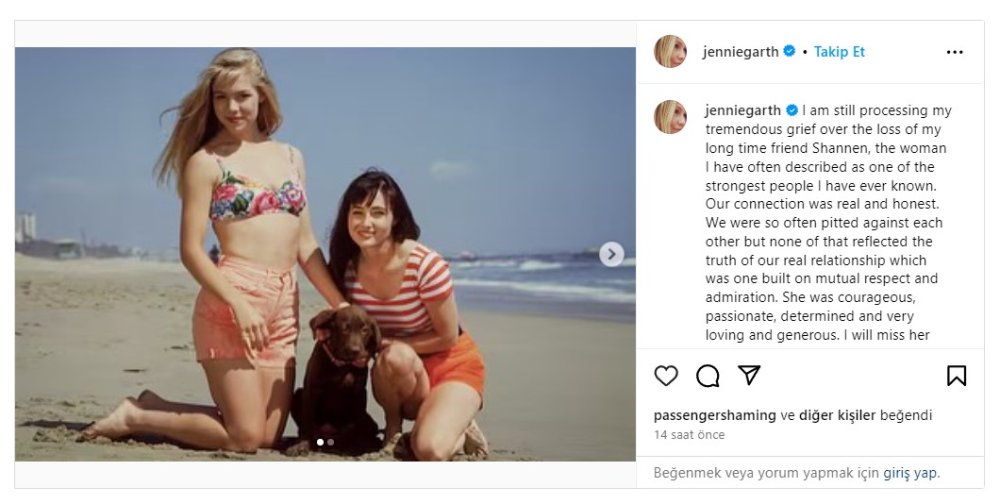
Task: Open comments with the speech bubble icon
Action: tap(708, 376)
